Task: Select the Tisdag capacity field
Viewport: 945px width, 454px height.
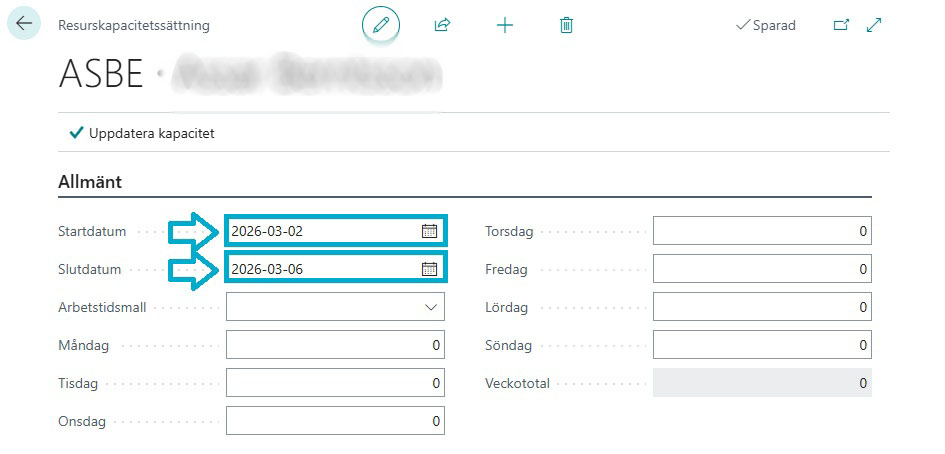Action: coord(335,383)
